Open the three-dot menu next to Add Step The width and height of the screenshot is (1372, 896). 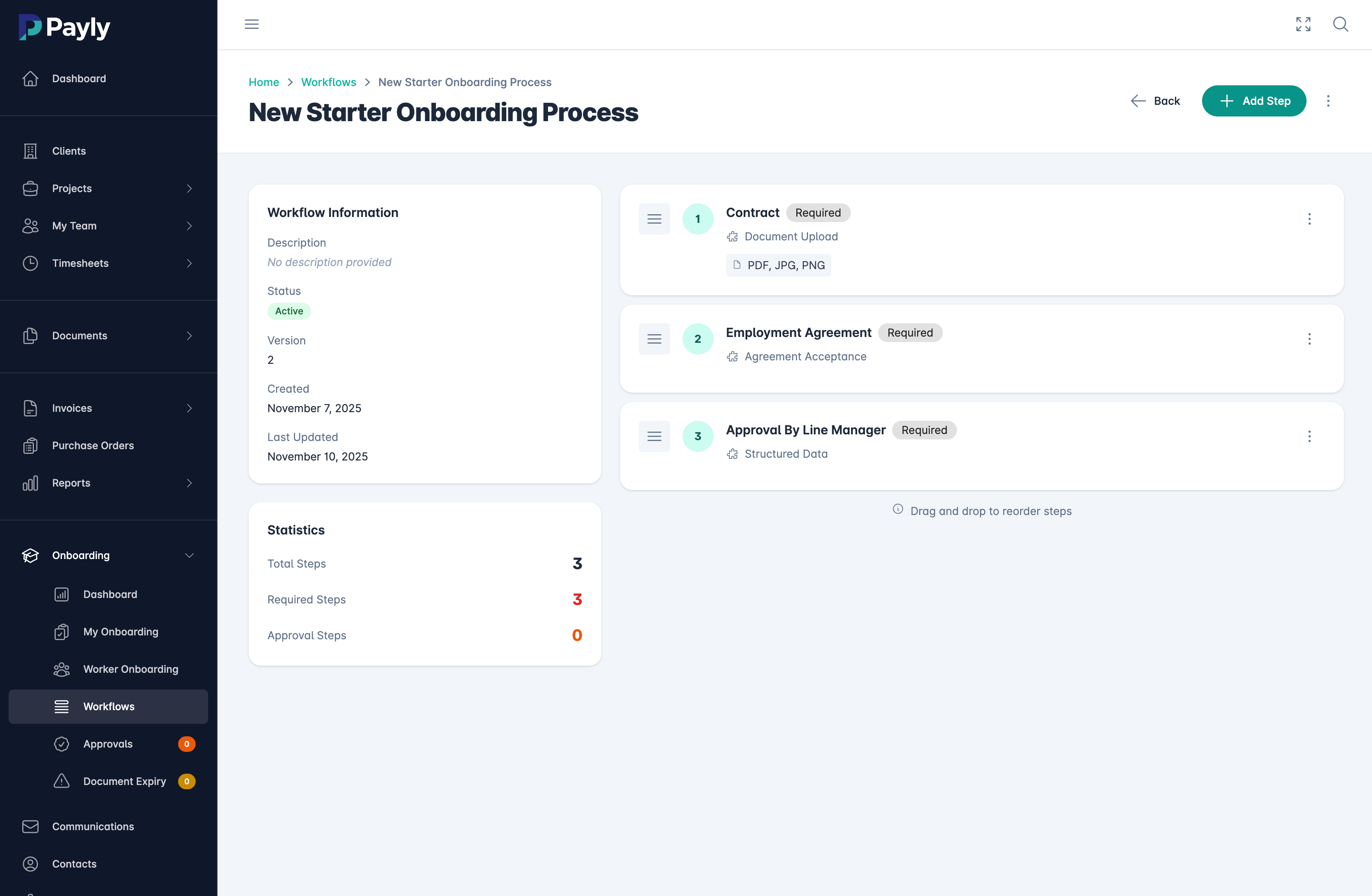pyautogui.click(x=1328, y=100)
